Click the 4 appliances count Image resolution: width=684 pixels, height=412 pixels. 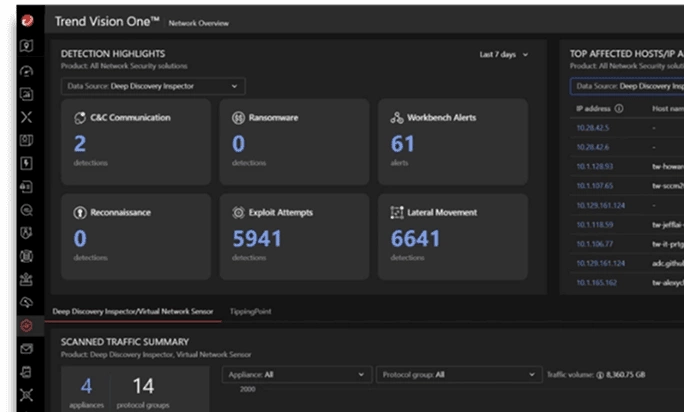click(86, 386)
